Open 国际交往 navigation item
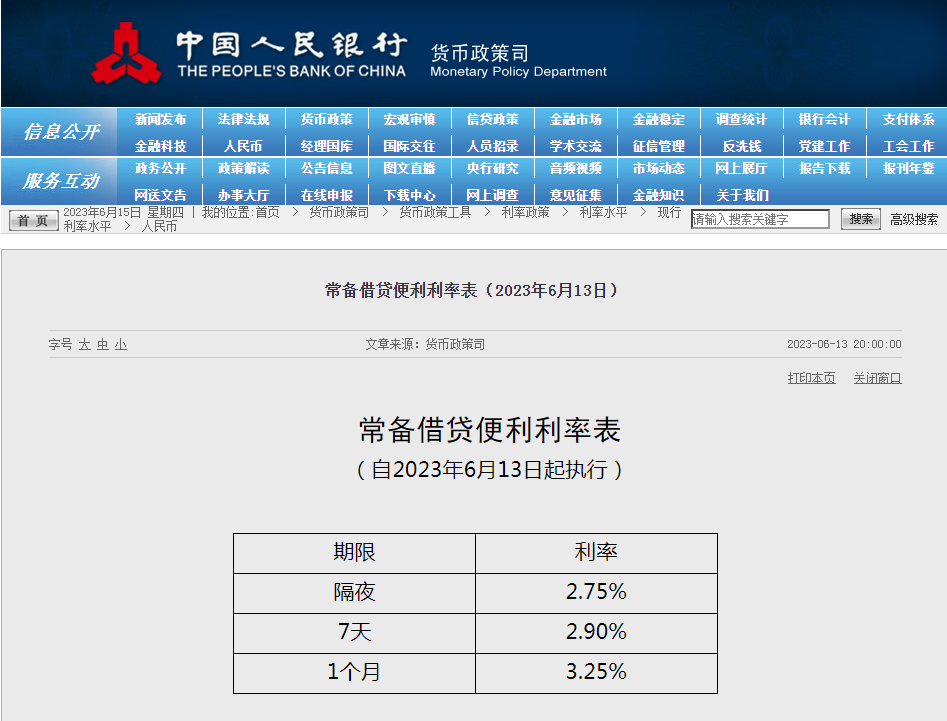 [409, 146]
